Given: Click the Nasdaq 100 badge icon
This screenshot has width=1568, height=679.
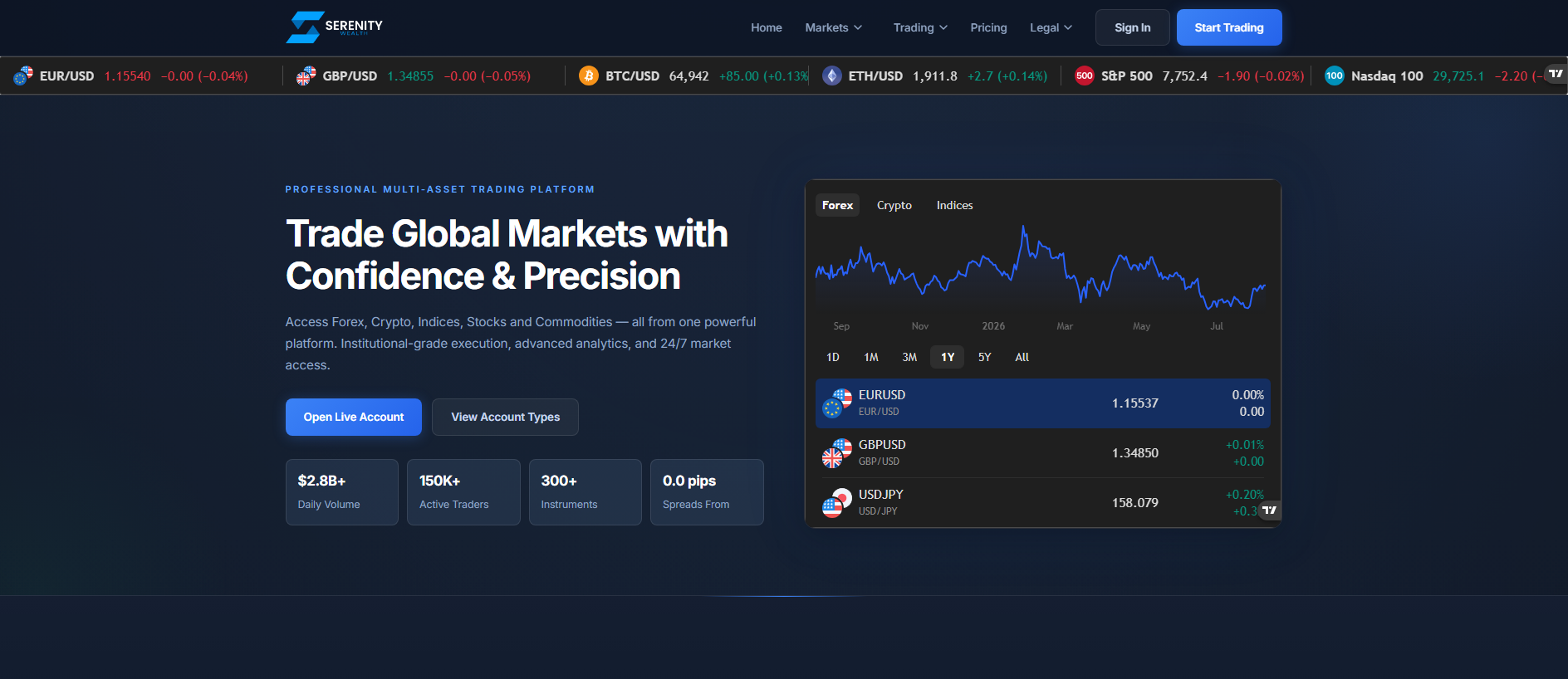Looking at the screenshot, I should [1335, 76].
